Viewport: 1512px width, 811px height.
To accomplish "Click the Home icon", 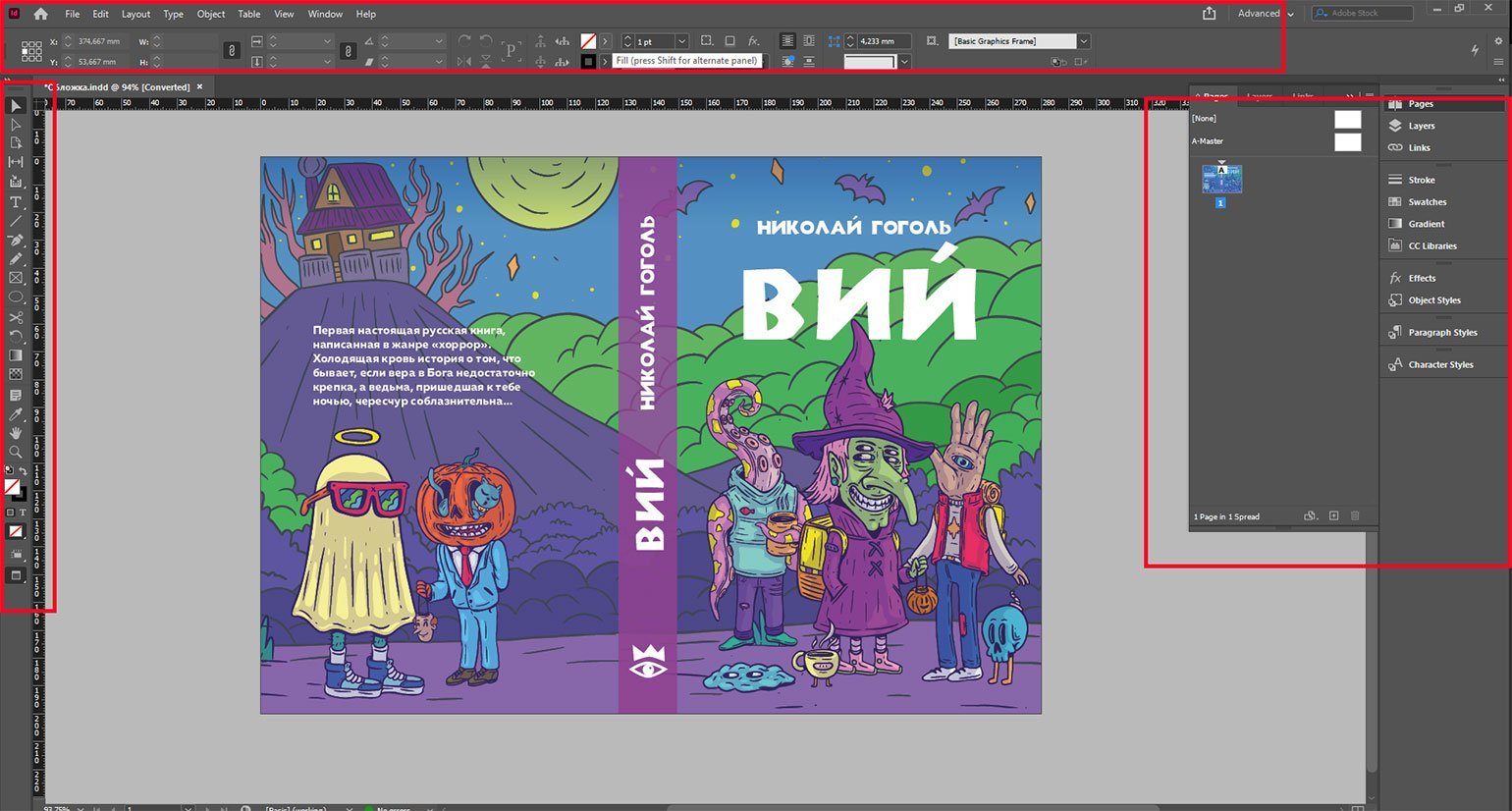I will [40, 14].
